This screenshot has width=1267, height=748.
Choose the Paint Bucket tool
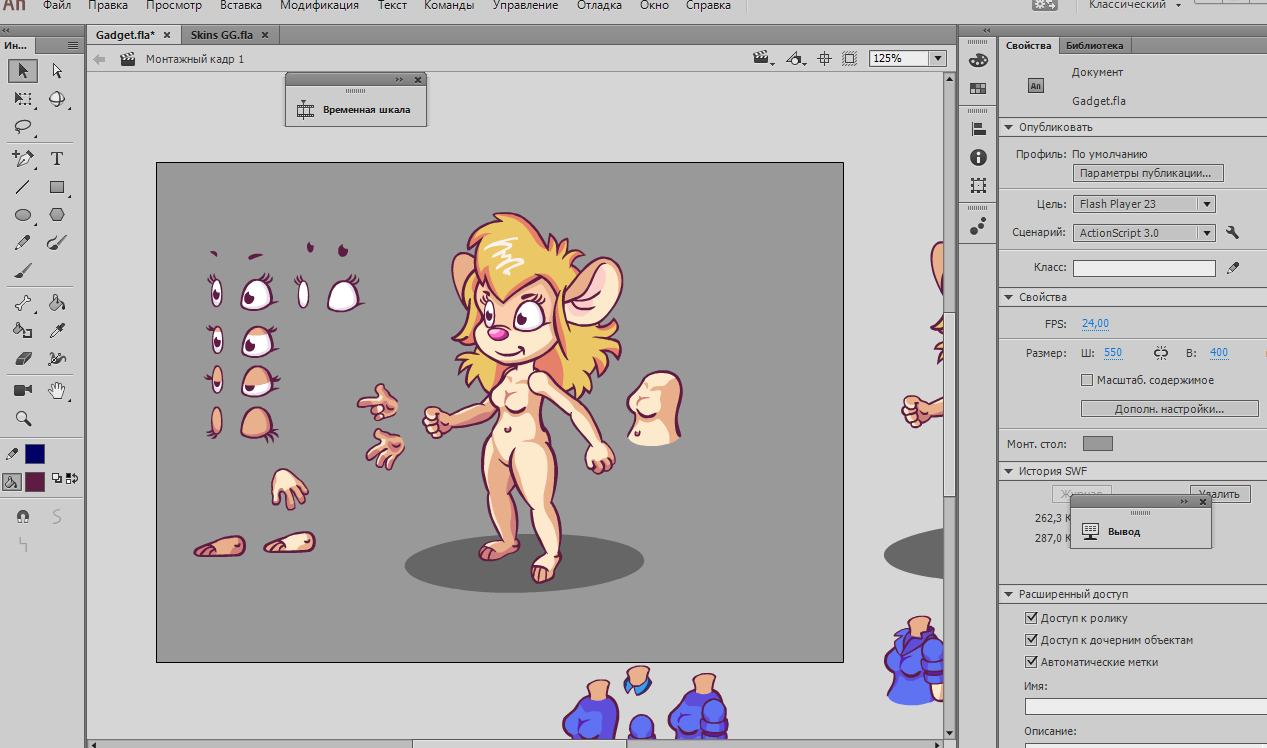click(x=57, y=303)
